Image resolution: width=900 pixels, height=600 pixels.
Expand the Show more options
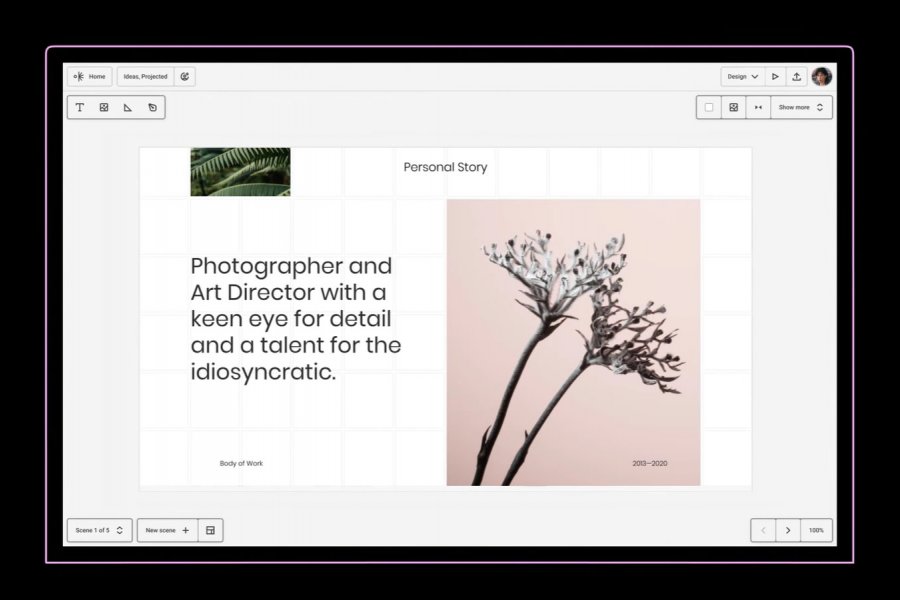pos(801,107)
